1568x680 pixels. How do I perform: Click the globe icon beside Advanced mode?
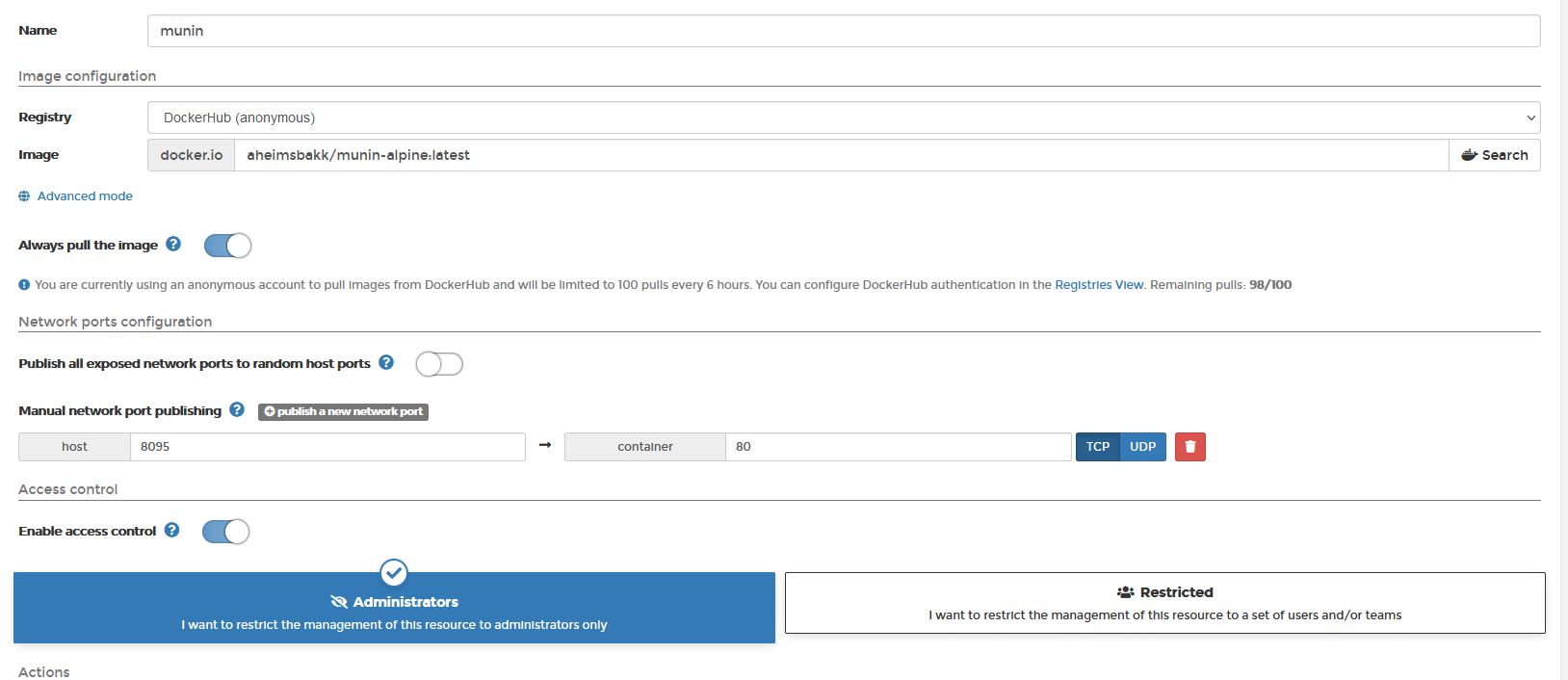[x=24, y=196]
